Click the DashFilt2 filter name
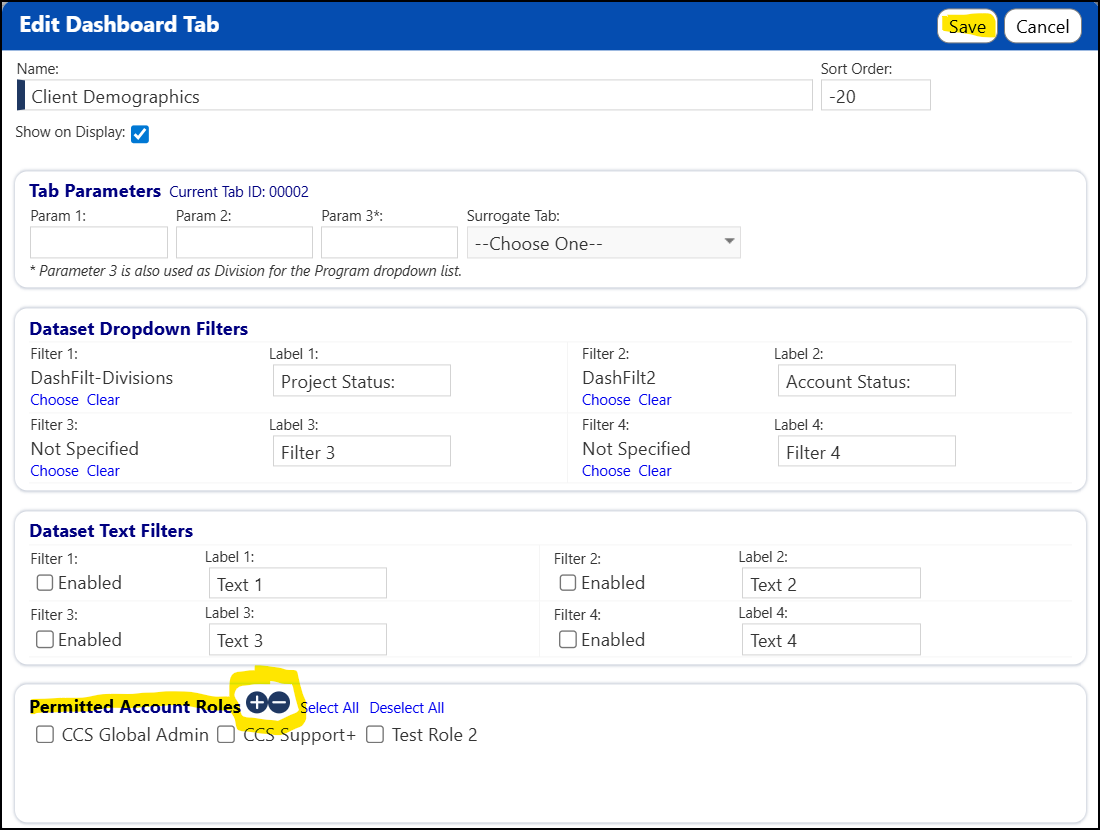 click(x=619, y=377)
